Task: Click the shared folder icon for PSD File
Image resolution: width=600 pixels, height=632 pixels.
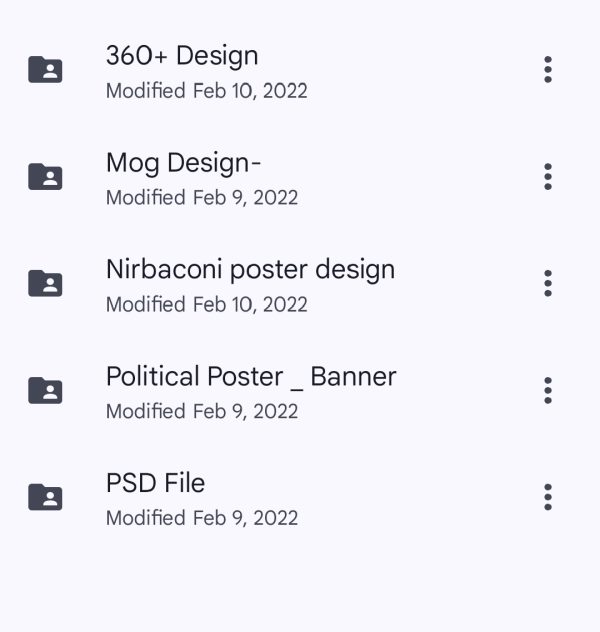Action: 45,497
